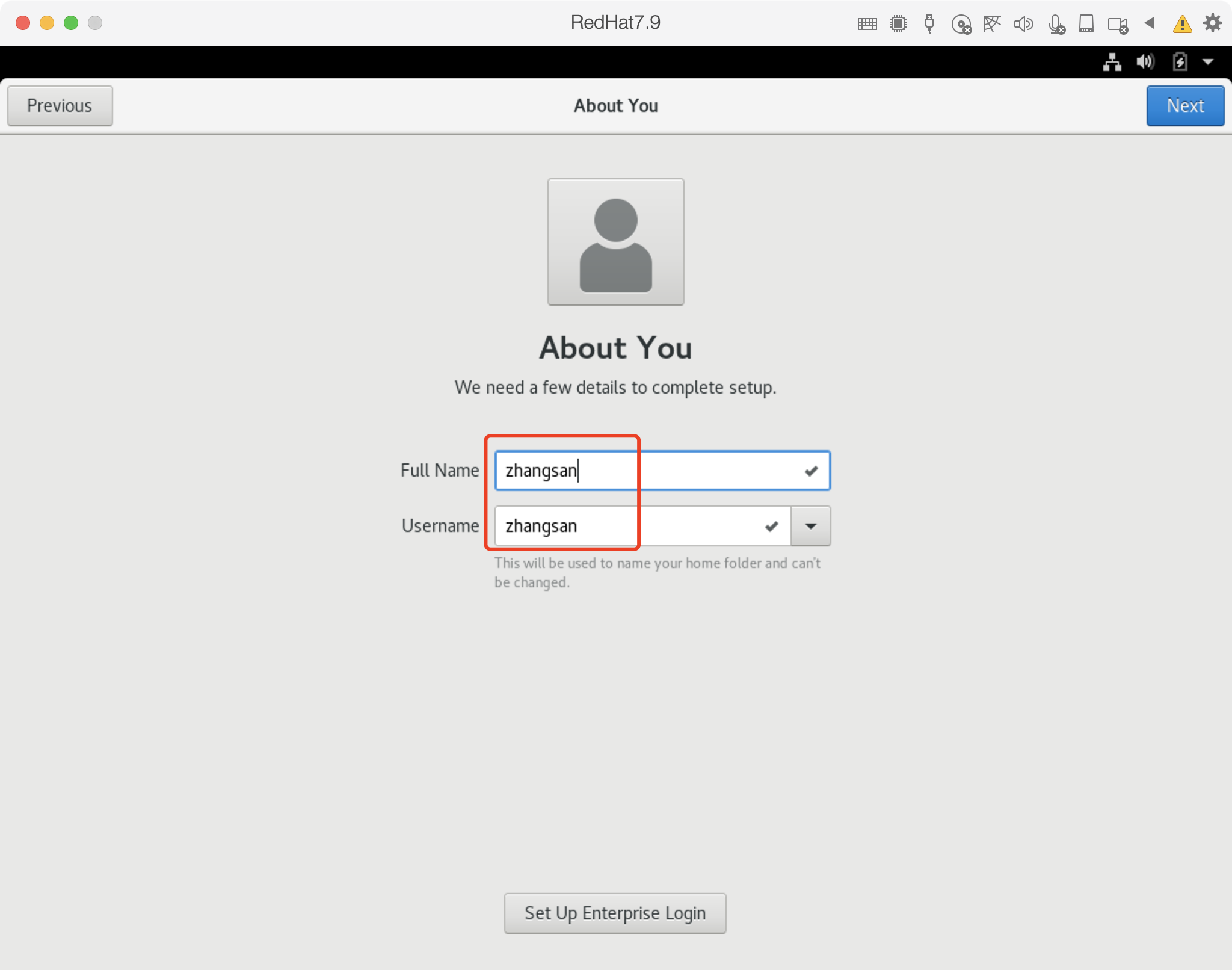Click the VM sound speaker icon

click(x=1023, y=24)
